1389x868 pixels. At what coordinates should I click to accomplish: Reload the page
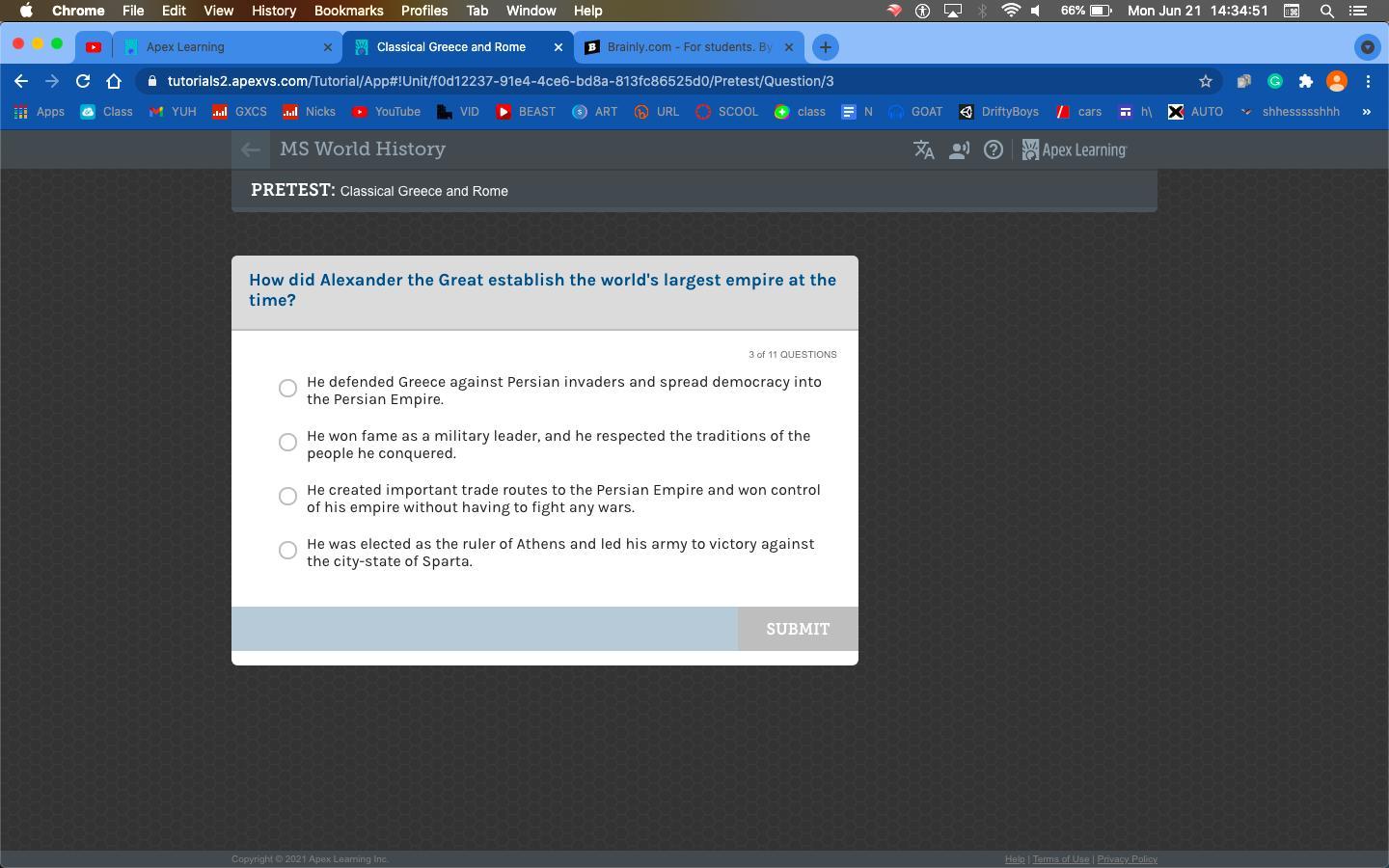[x=83, y=81]
